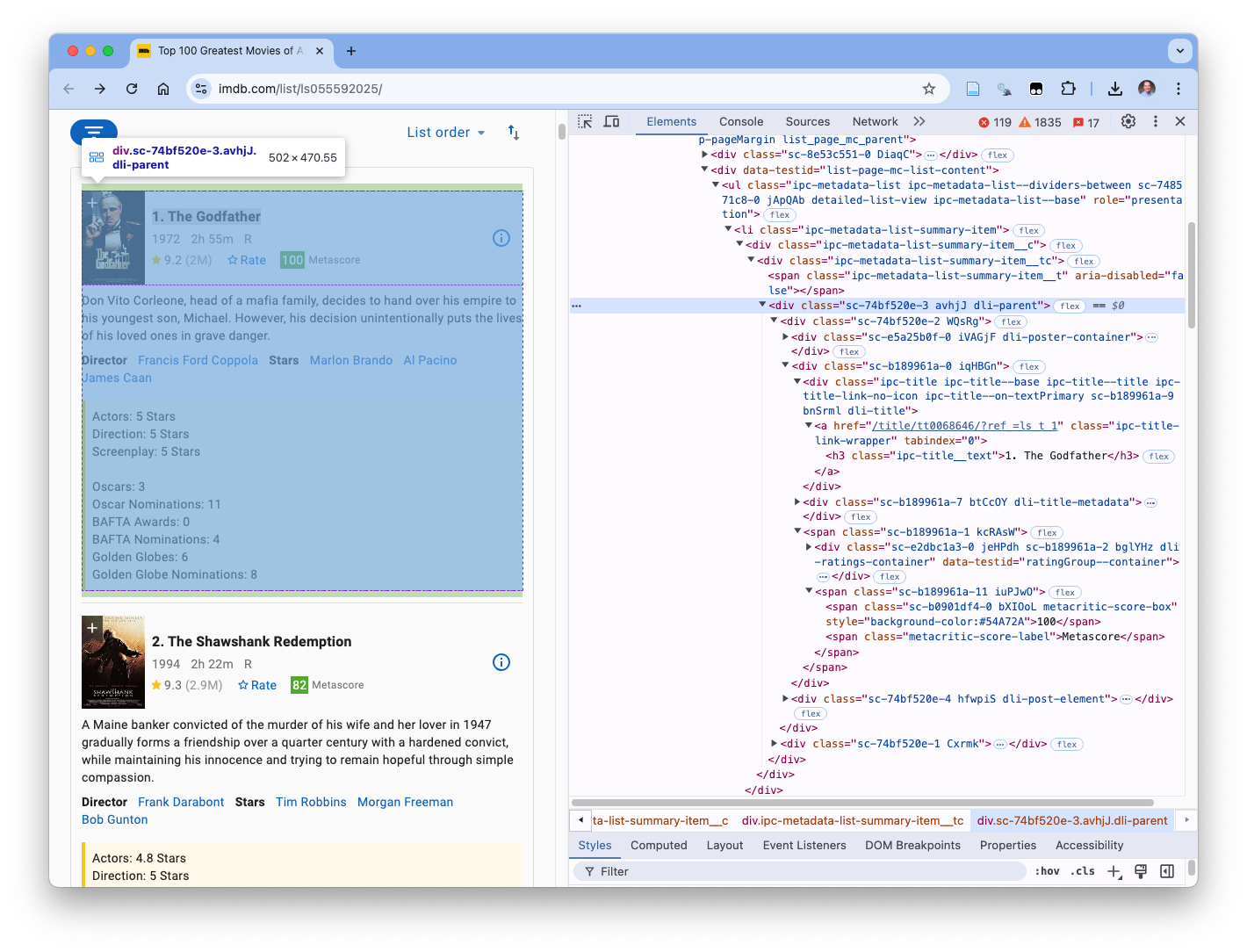Show more DevTools tabs chevron
The width and height of the screenshot is (1247, 952).
point(919,122)
